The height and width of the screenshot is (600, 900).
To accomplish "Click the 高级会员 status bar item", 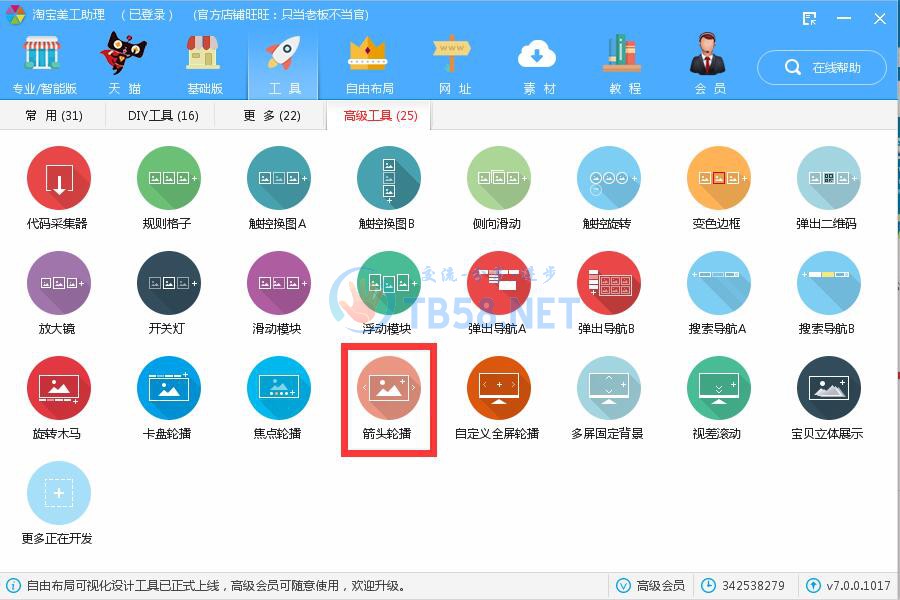I will pos(651,585).
